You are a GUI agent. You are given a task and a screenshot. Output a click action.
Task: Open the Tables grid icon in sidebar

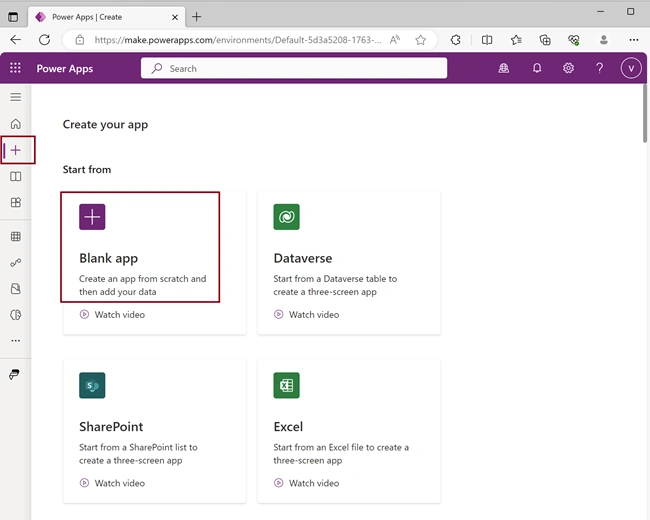[16, 237]
